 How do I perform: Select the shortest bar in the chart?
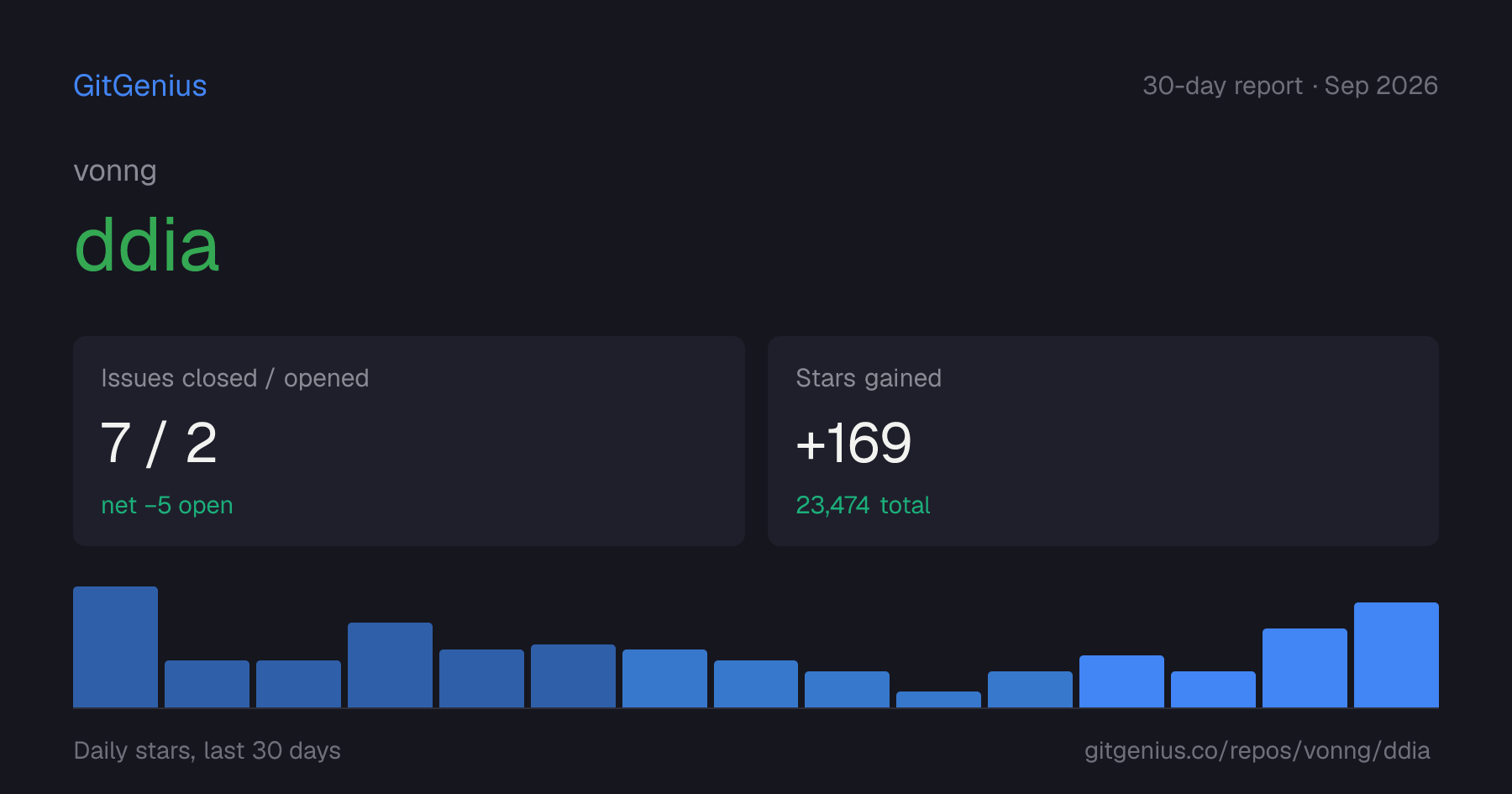click(x=938, y=699)
